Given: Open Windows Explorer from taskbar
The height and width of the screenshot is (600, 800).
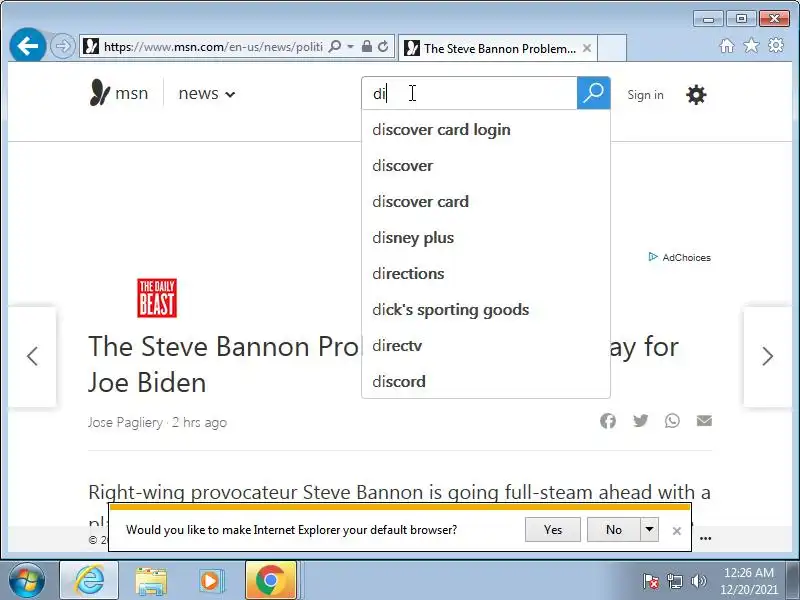Looking at the screenshot, I should pyautogui.click(x=151, y=581).
